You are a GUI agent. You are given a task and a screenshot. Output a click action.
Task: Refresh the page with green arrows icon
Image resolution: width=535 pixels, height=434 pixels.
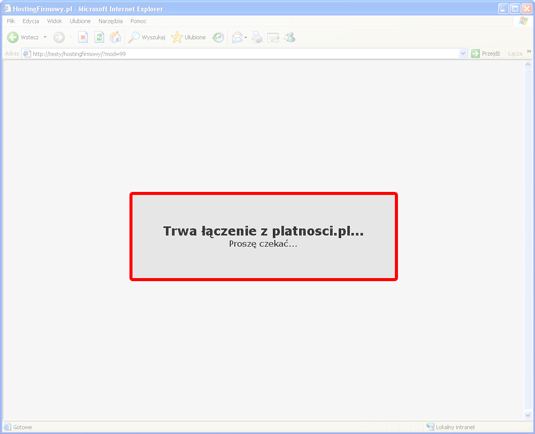point(99,37)
